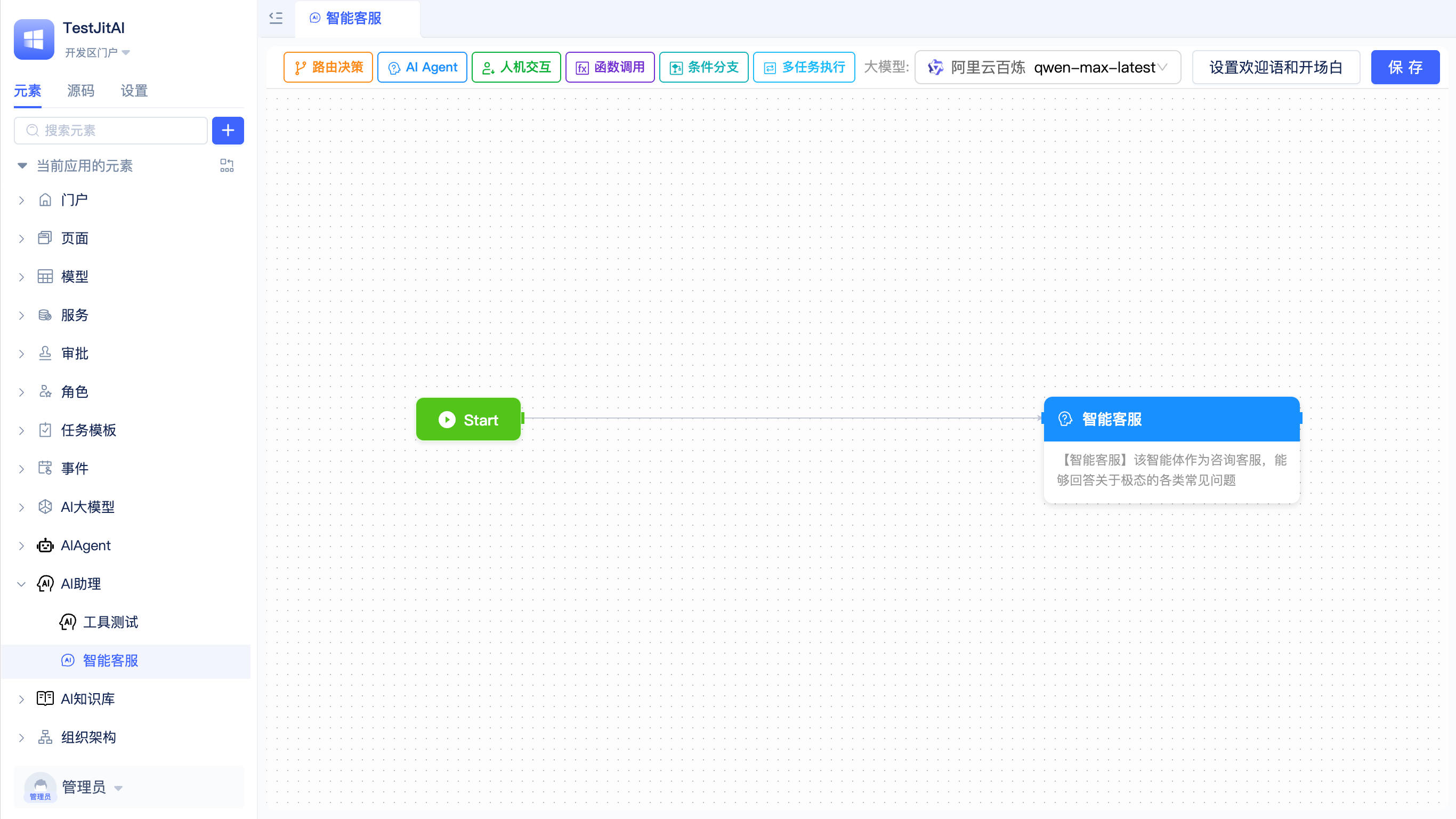Image resolution: width=1456 pixels, height=819 pixels.
Task: Click the 工具测试 AI icon
Action: tap(68, 622)
